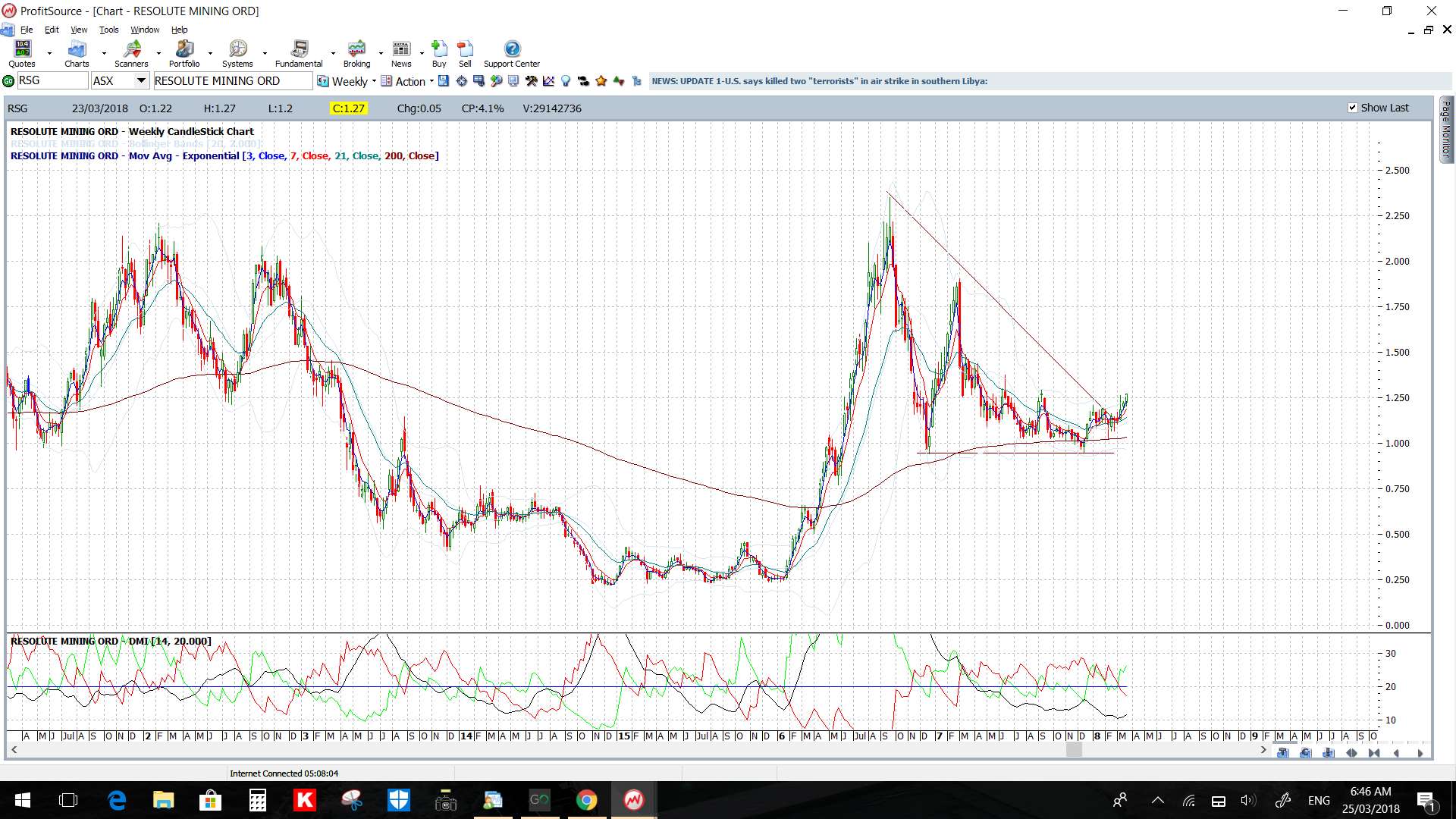Open the View menu
The height and width of the screenshot is (819, 1456).
click(x=79, y=30)
